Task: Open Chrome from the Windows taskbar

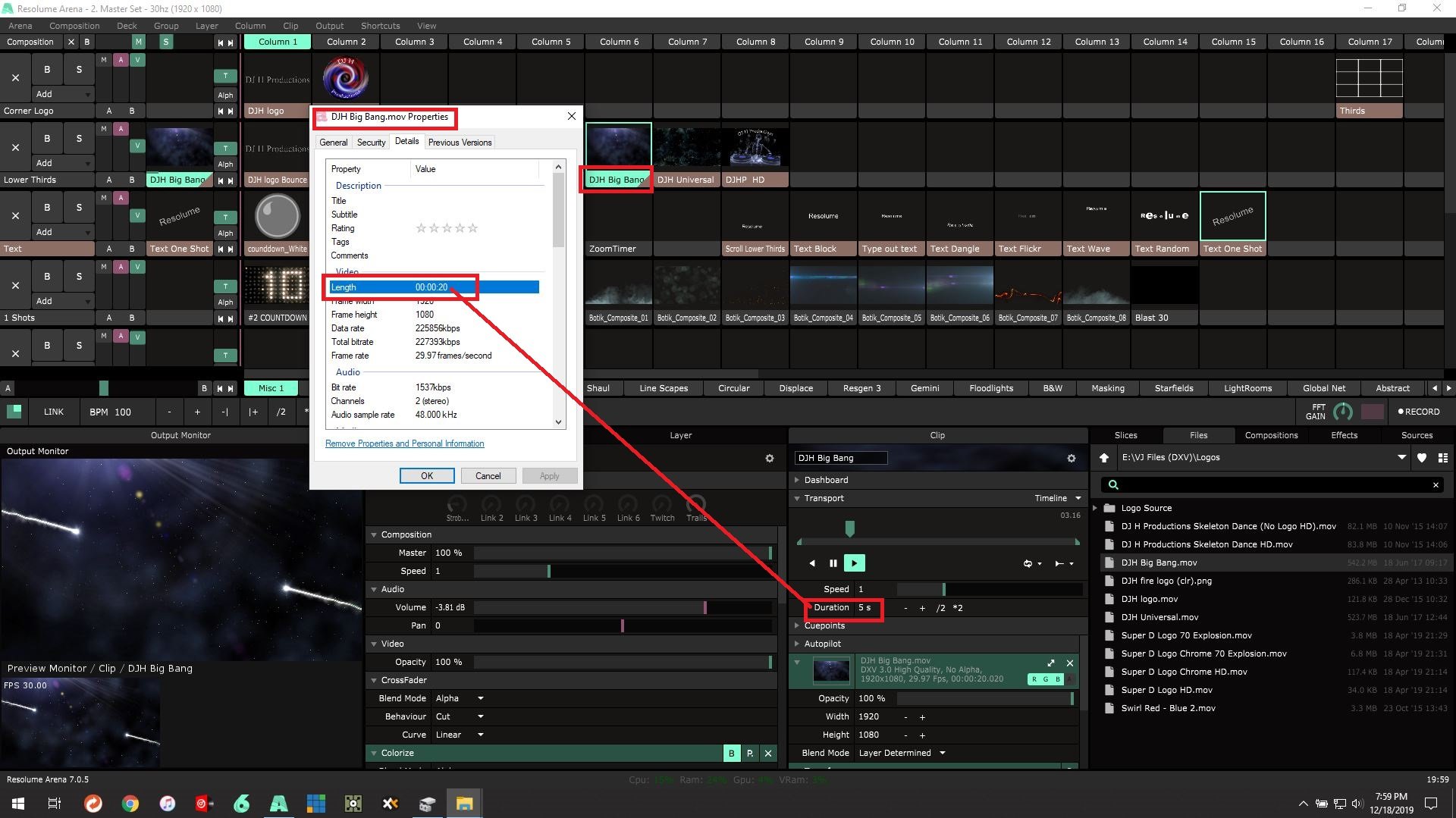Action: click(130, 804)
